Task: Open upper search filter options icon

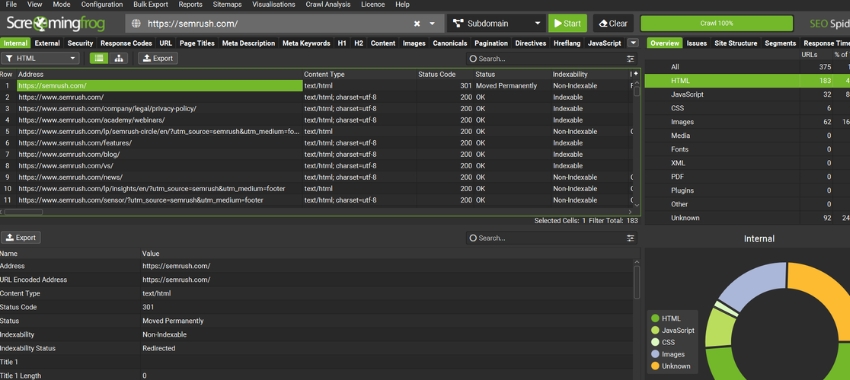Action: tap(630, 59)
